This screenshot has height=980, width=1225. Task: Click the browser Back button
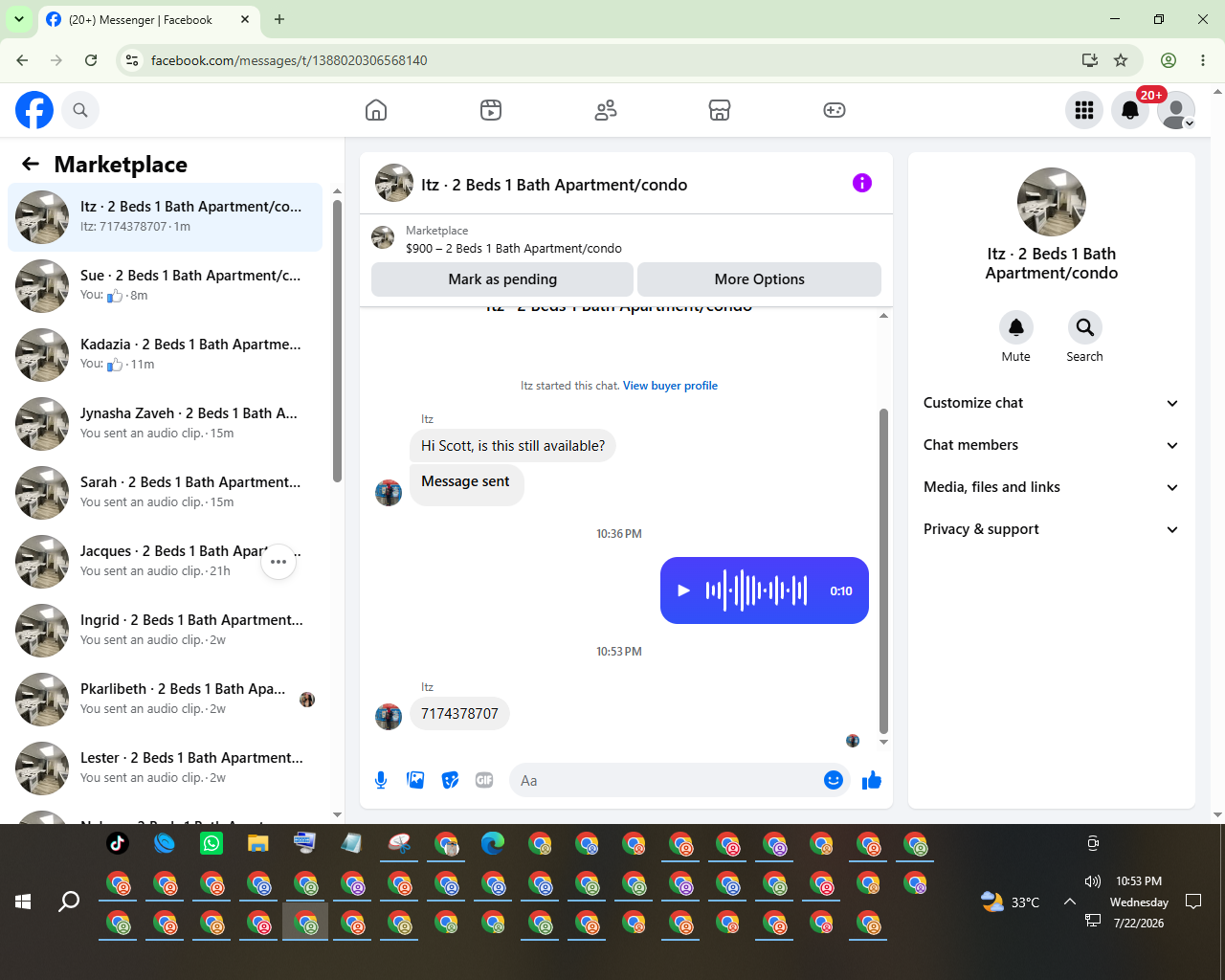(22, 60)
